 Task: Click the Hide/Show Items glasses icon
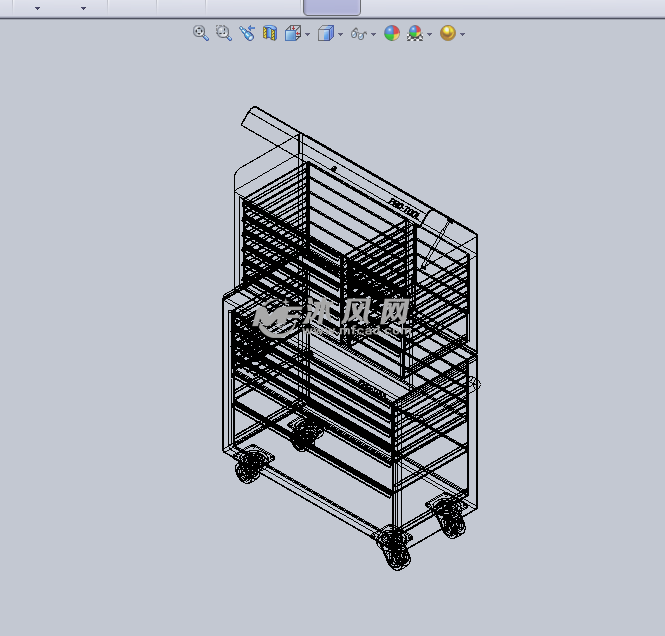point(359,34)
